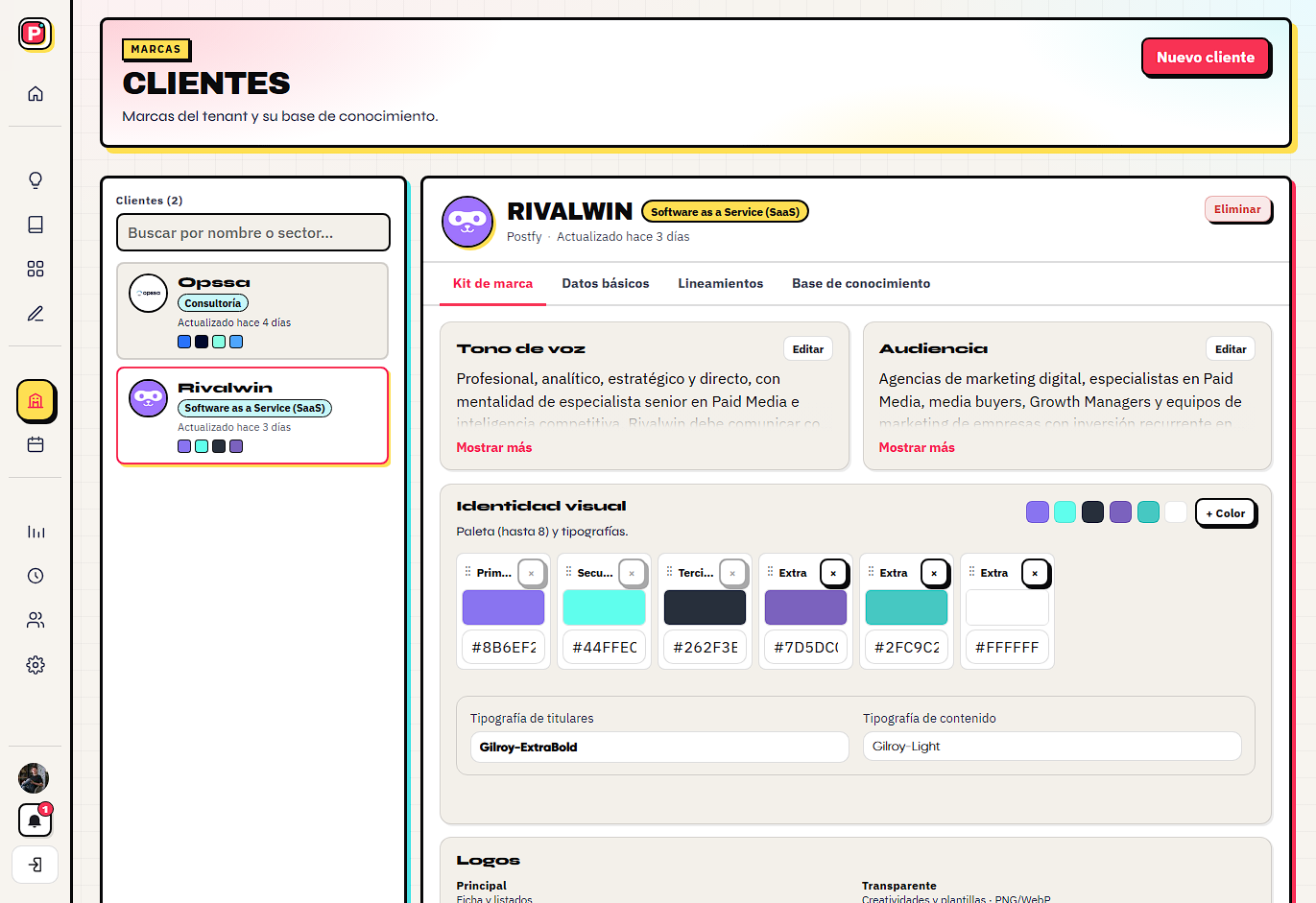
Task: Click the Gilroy-ExtraBold titulares typography field
Action: 659,747
